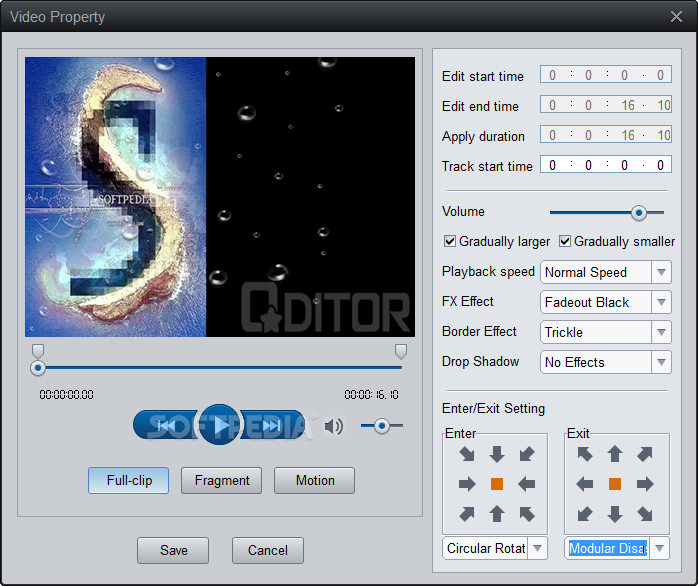Screen dimensions: 698x586
Task: Click the video preview image
Action: click(x=220, y=196)
